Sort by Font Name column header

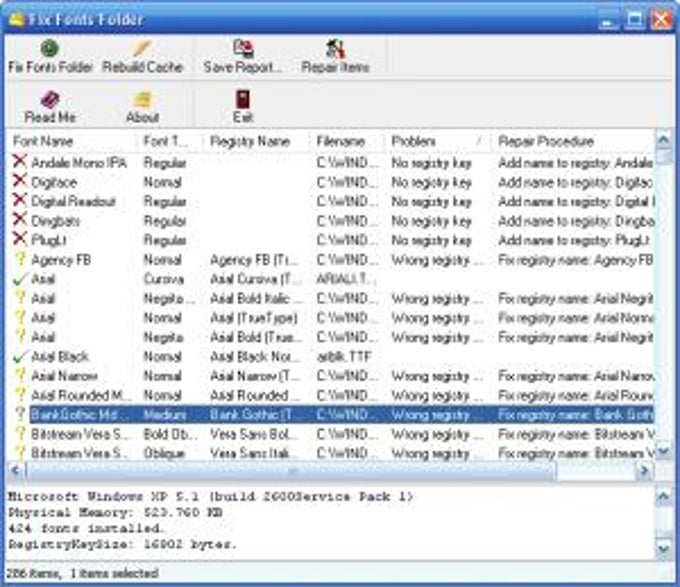72,141
